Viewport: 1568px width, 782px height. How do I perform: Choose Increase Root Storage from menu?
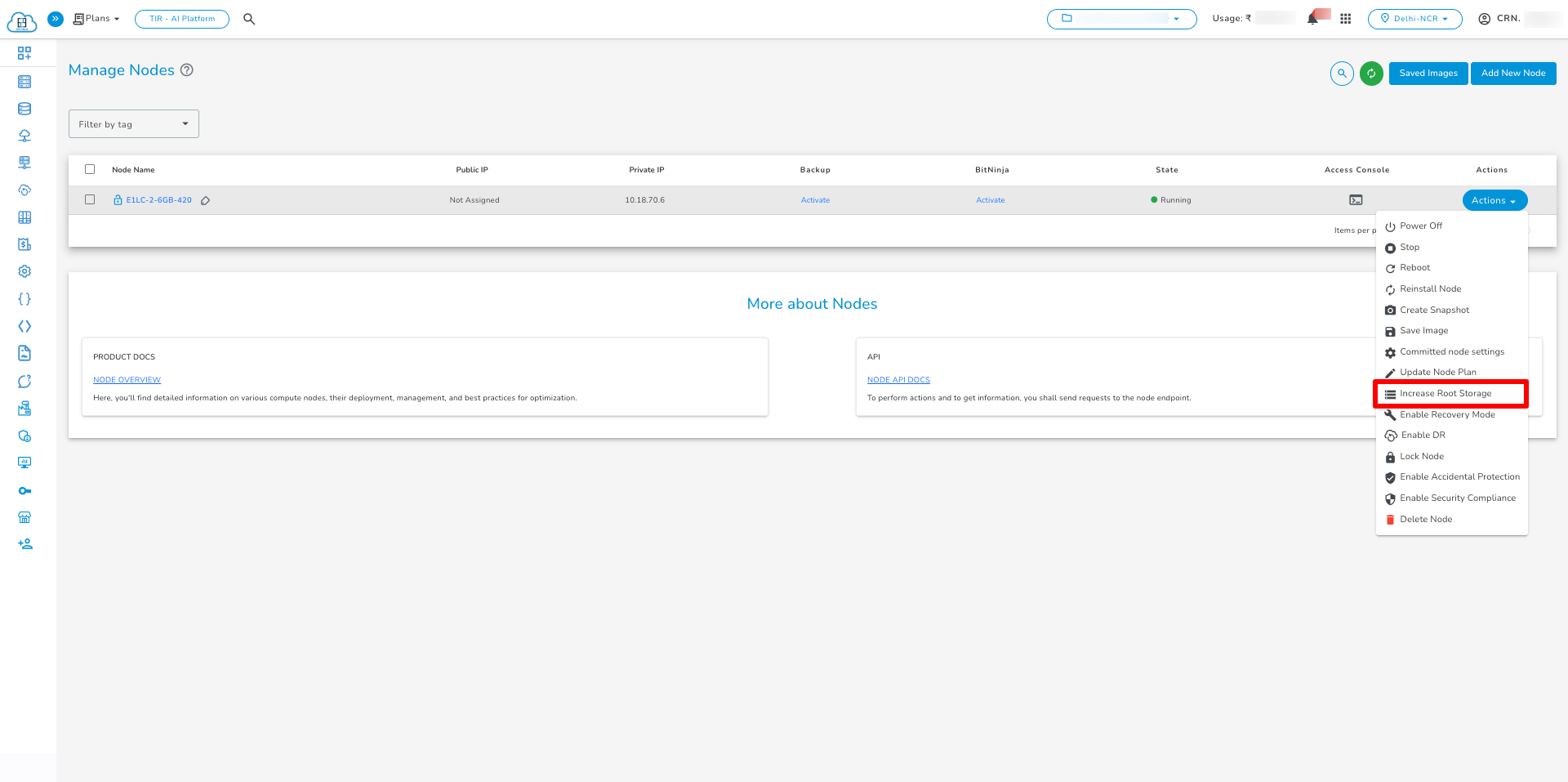[1445, 394]
